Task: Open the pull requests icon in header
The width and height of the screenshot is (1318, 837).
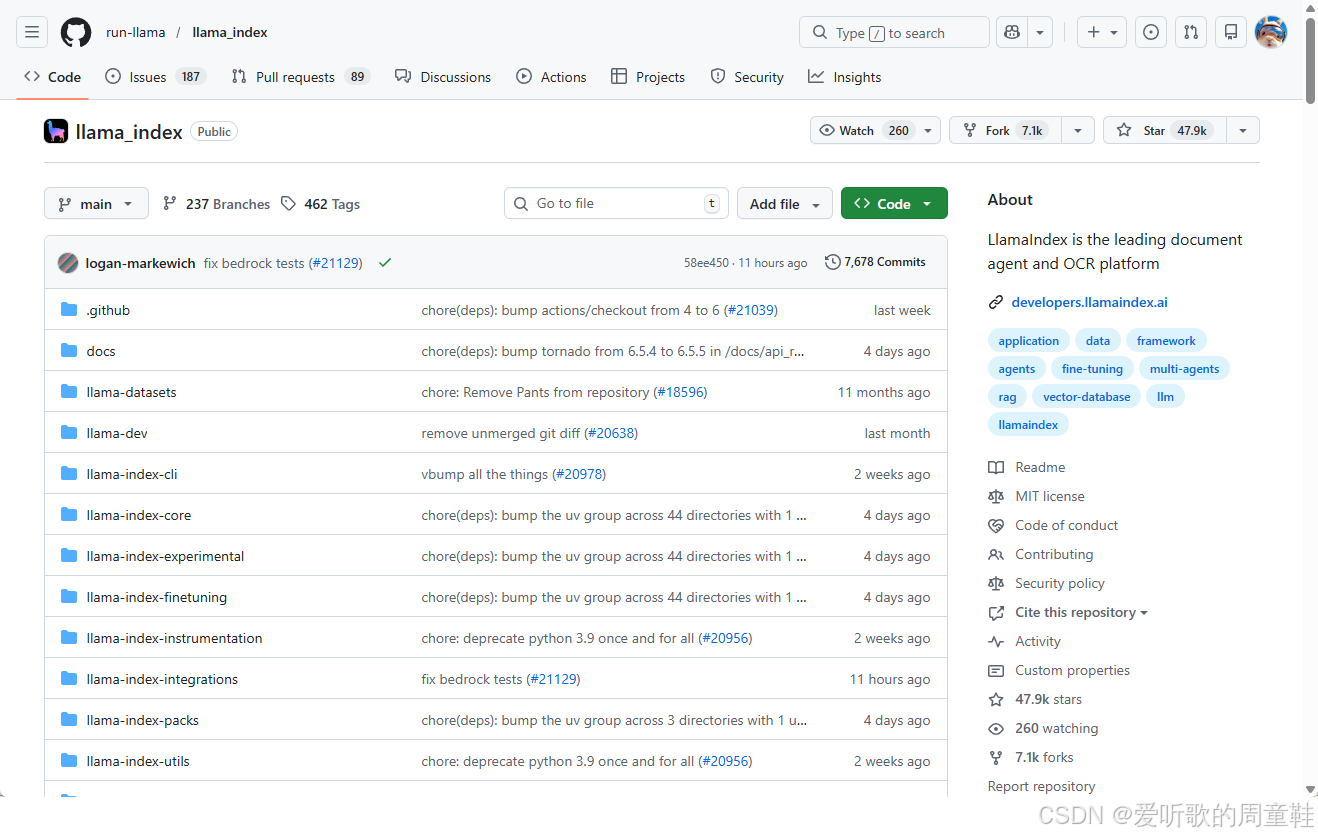Action: point(1191,32)
